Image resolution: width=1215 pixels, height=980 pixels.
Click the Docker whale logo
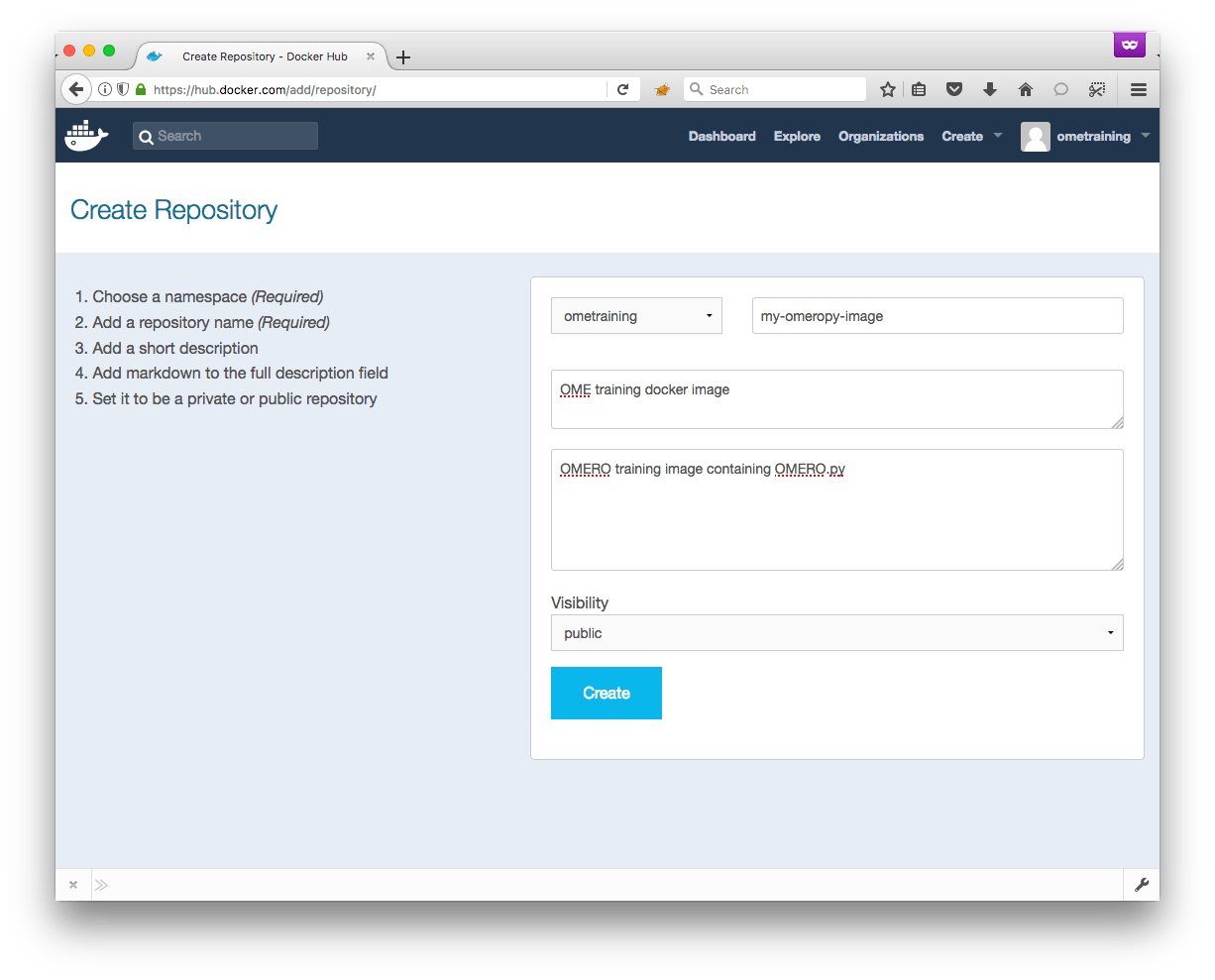point(86,136)
